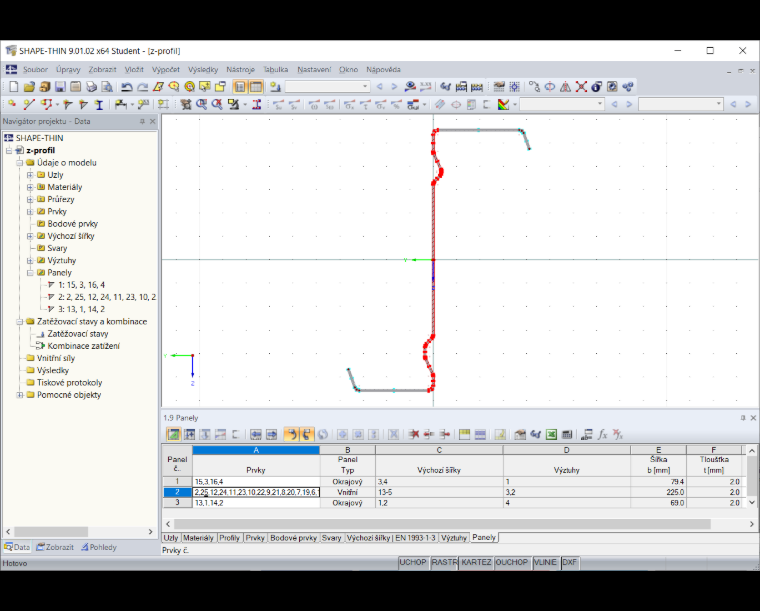This screenshot has width=760, height=611.
Task: Click the first green edit-mode icon in table toolbar
Action: tap(174, 434)
